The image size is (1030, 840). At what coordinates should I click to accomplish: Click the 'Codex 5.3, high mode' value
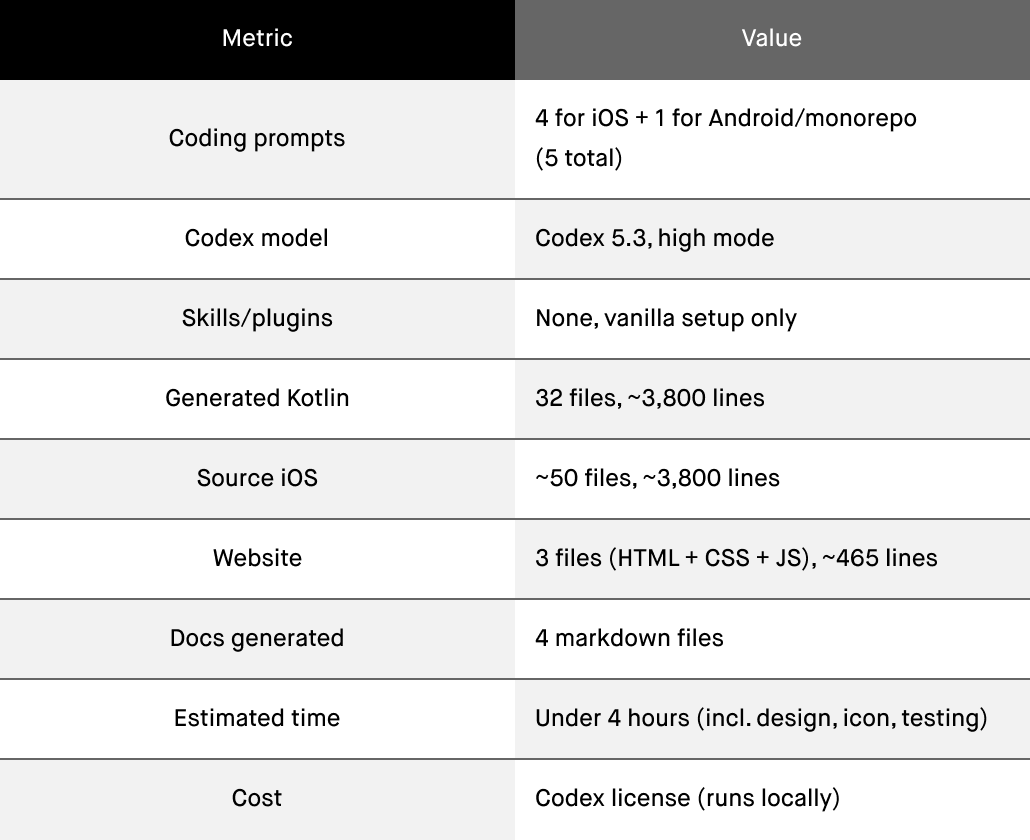(x=654, y=238)
